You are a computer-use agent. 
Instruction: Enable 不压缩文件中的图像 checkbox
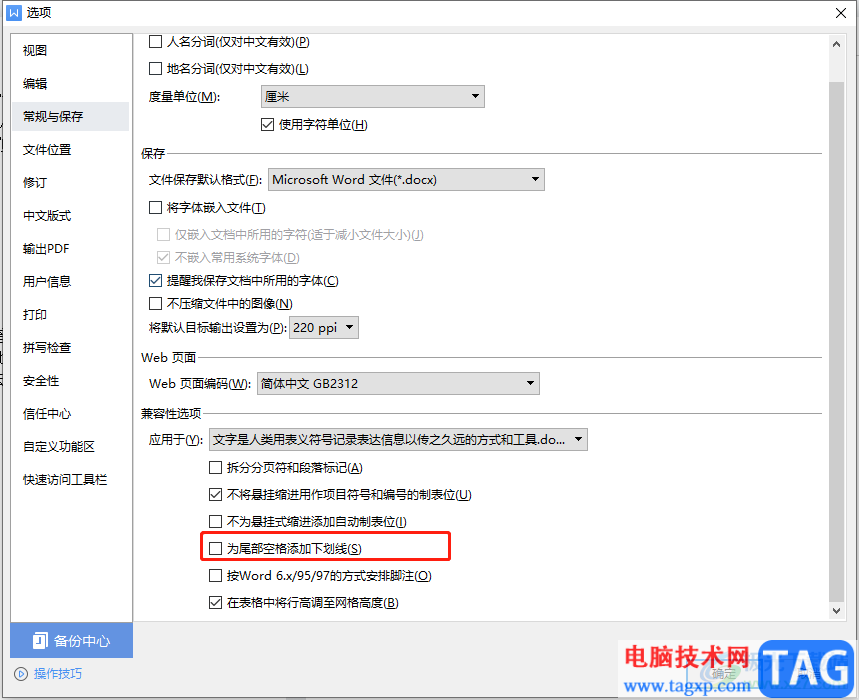[x=156, y=303]
